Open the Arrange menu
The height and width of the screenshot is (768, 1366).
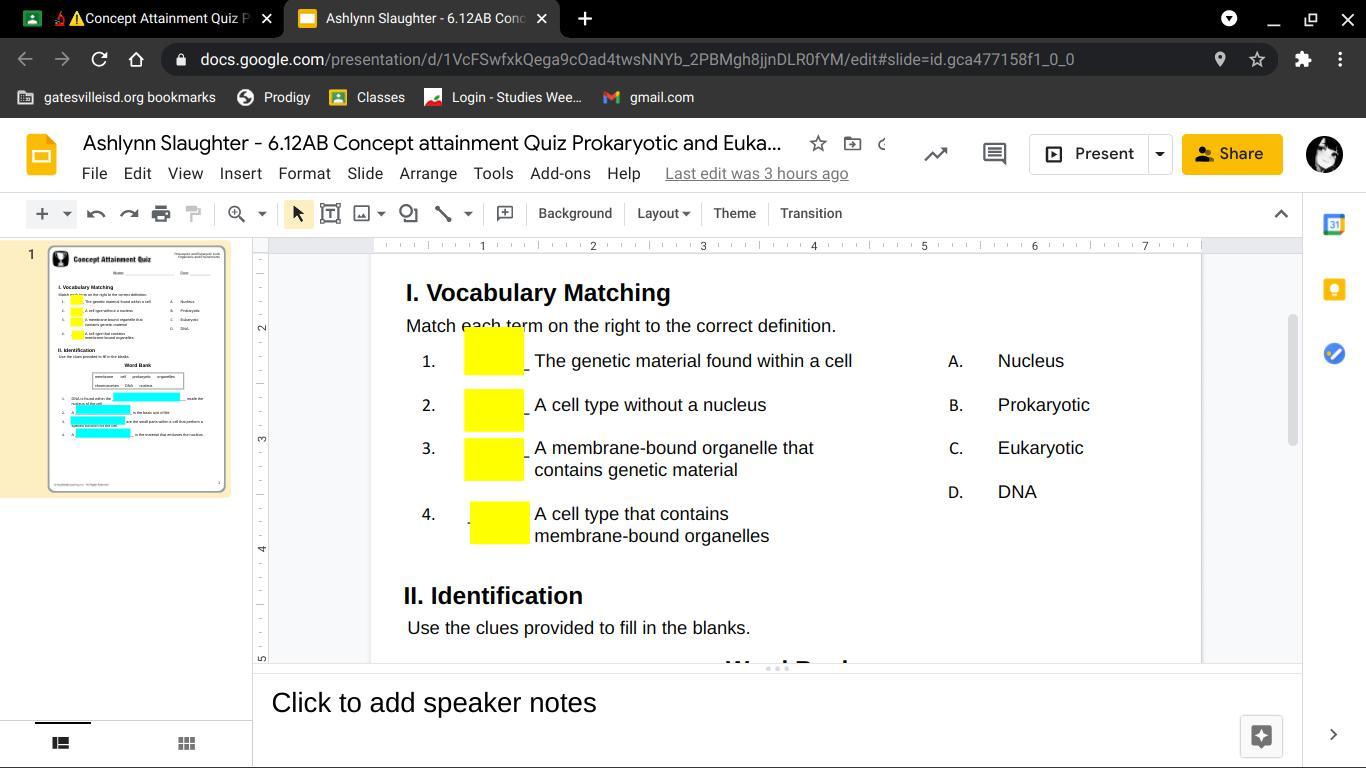point(428,173)
